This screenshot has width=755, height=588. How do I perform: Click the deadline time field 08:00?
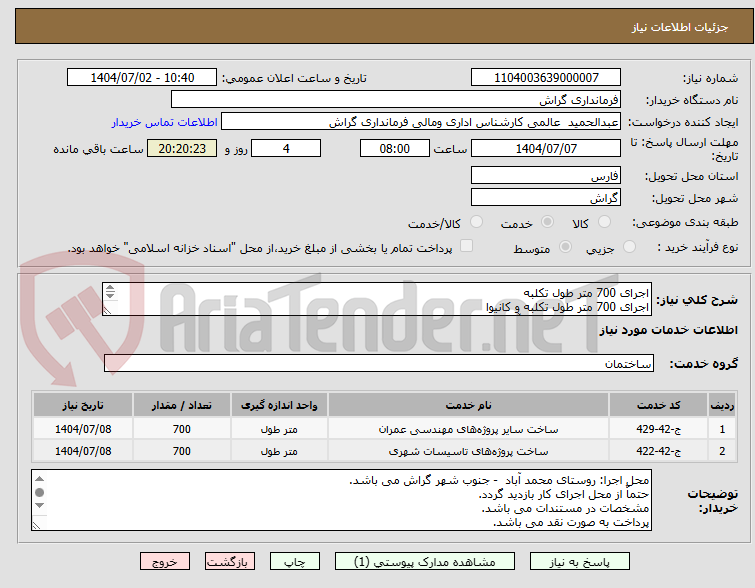pyautogui.click(x=394, y=148)
